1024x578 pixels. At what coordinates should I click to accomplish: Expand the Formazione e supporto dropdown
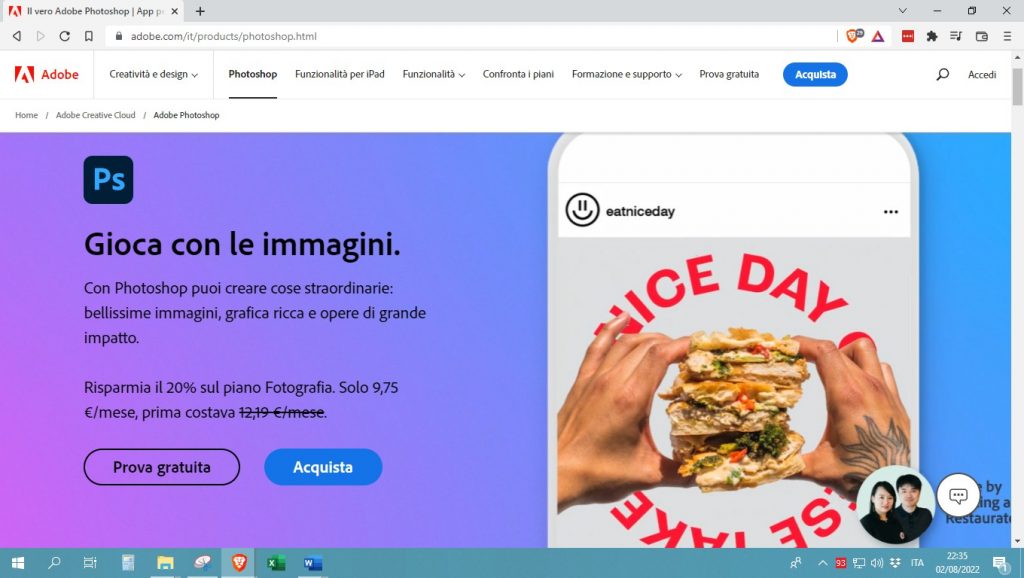click(x=626, y=74)
